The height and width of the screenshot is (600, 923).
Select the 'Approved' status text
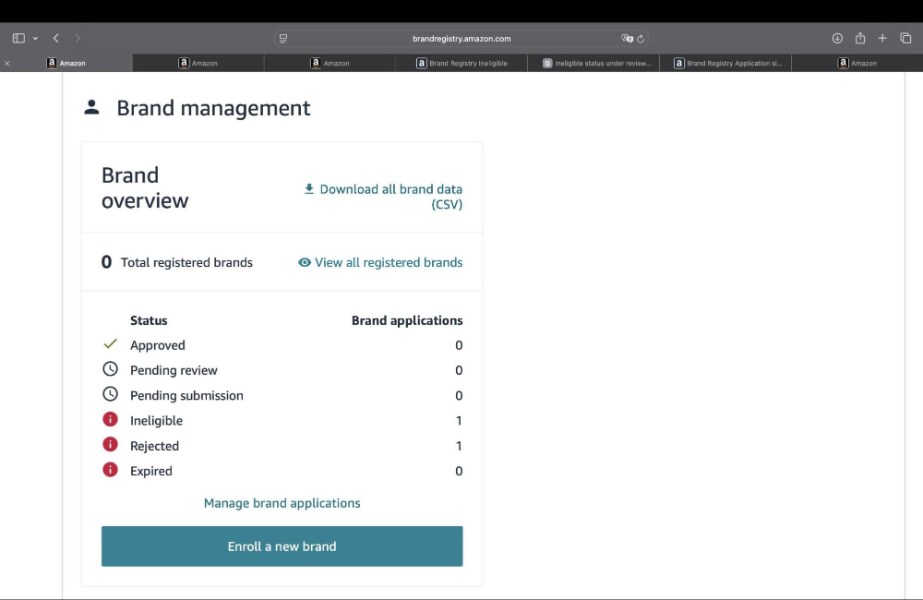pyautogui.click(x=157, y=346)
